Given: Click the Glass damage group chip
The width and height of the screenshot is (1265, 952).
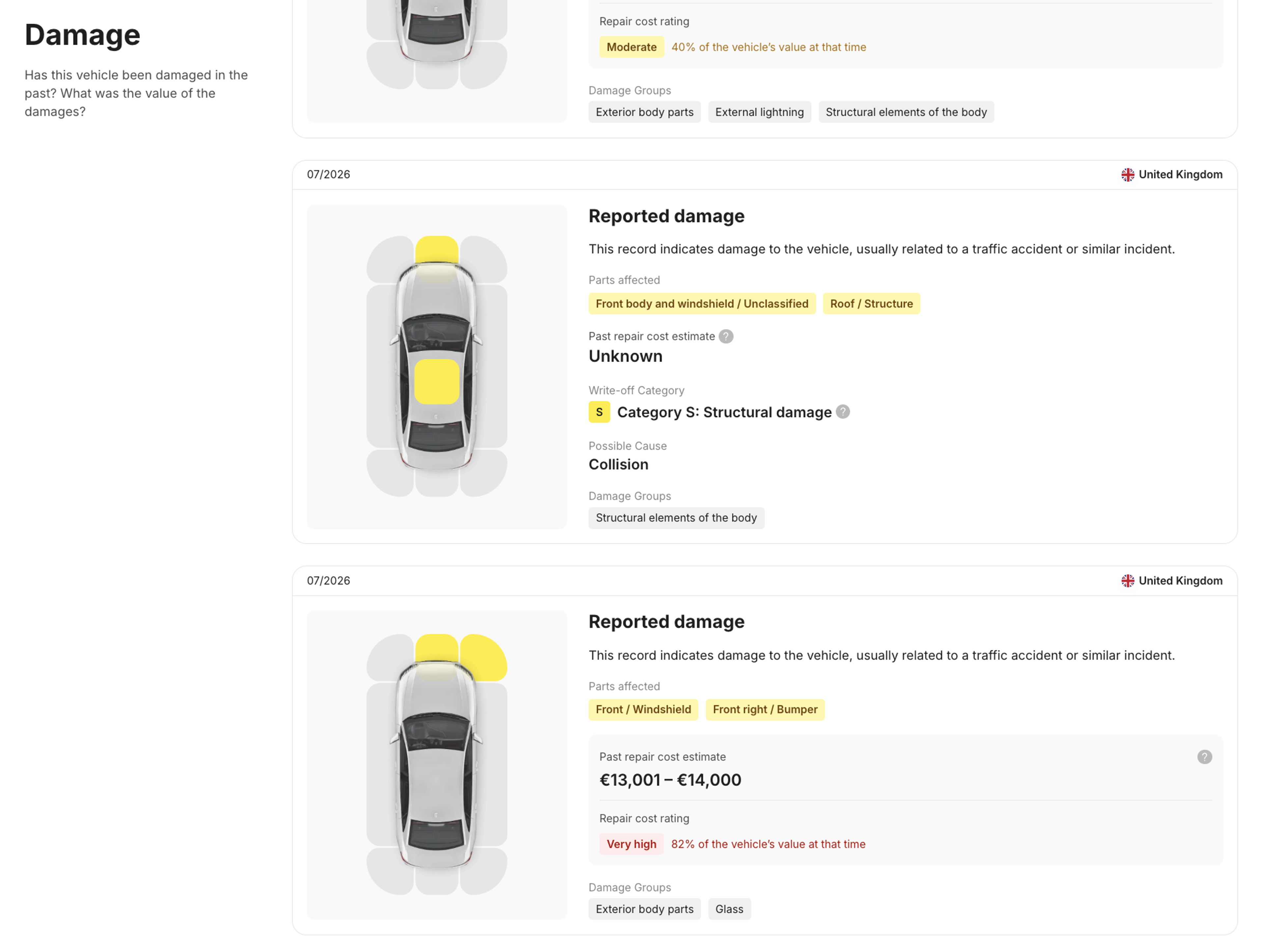Looking at the screenshot, I should [x=729, y=909].
